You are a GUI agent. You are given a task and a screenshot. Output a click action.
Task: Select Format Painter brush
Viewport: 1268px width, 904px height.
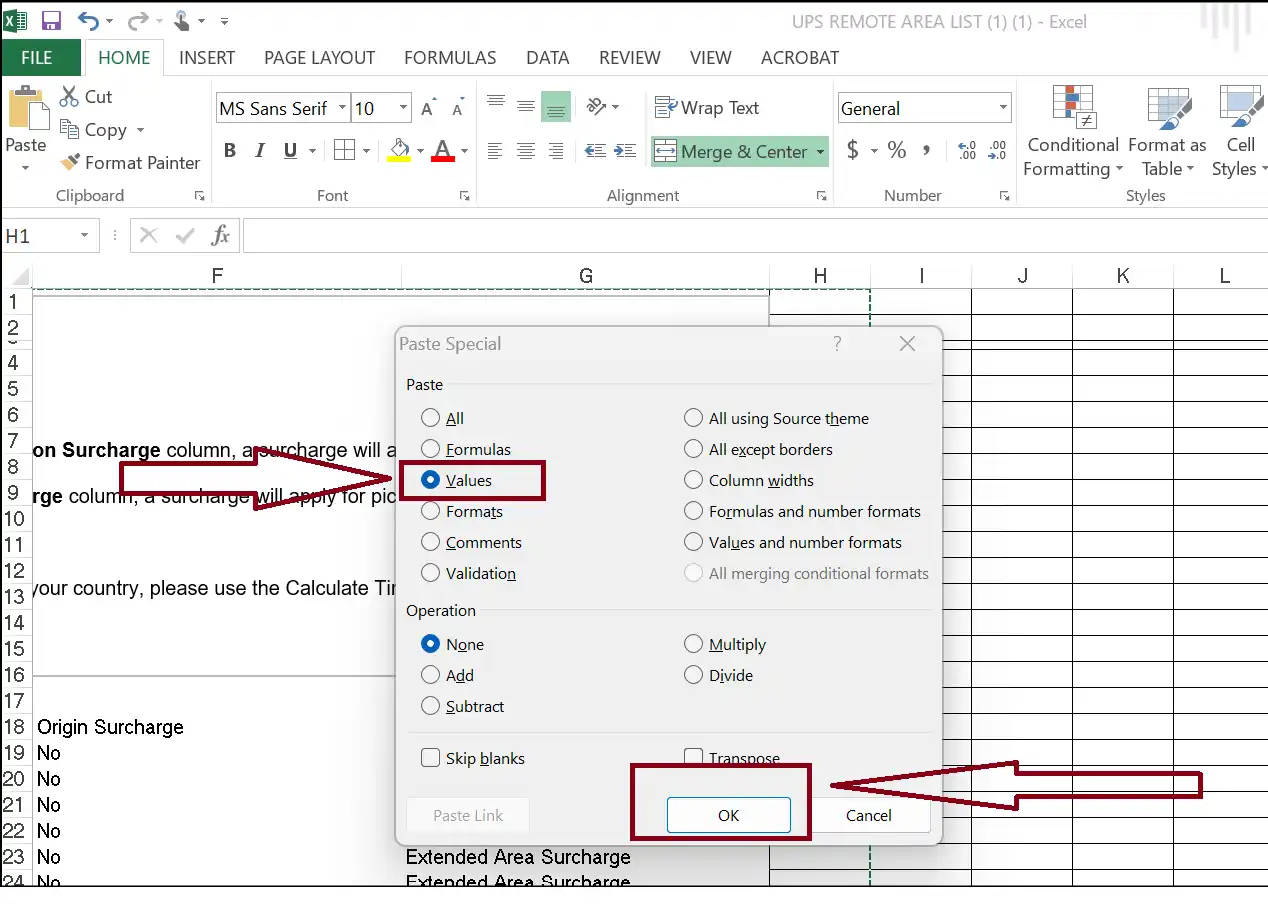click(130, 162)
